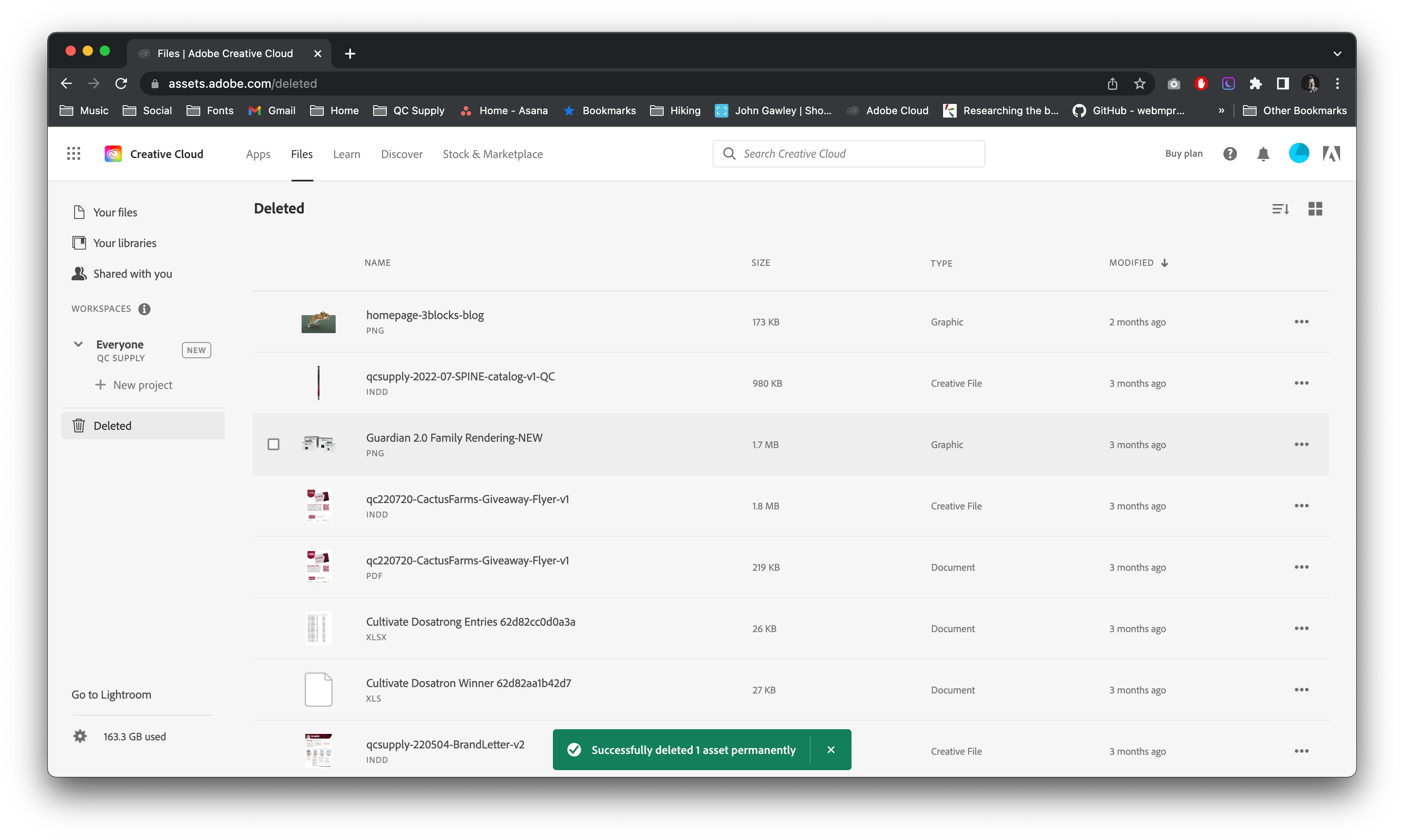Collapse the Everyone workspace chevron

pos(79,344)
